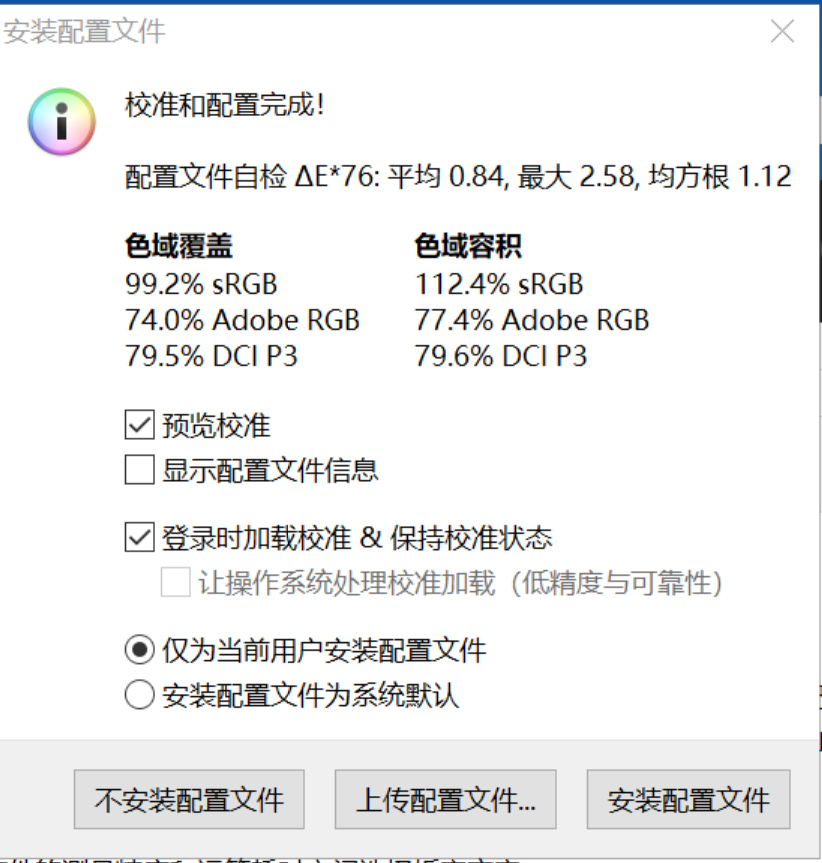The height and width of the screenshot is (863, 822).
Task: Click the rainbow information icon
Action: pos(62,122)
